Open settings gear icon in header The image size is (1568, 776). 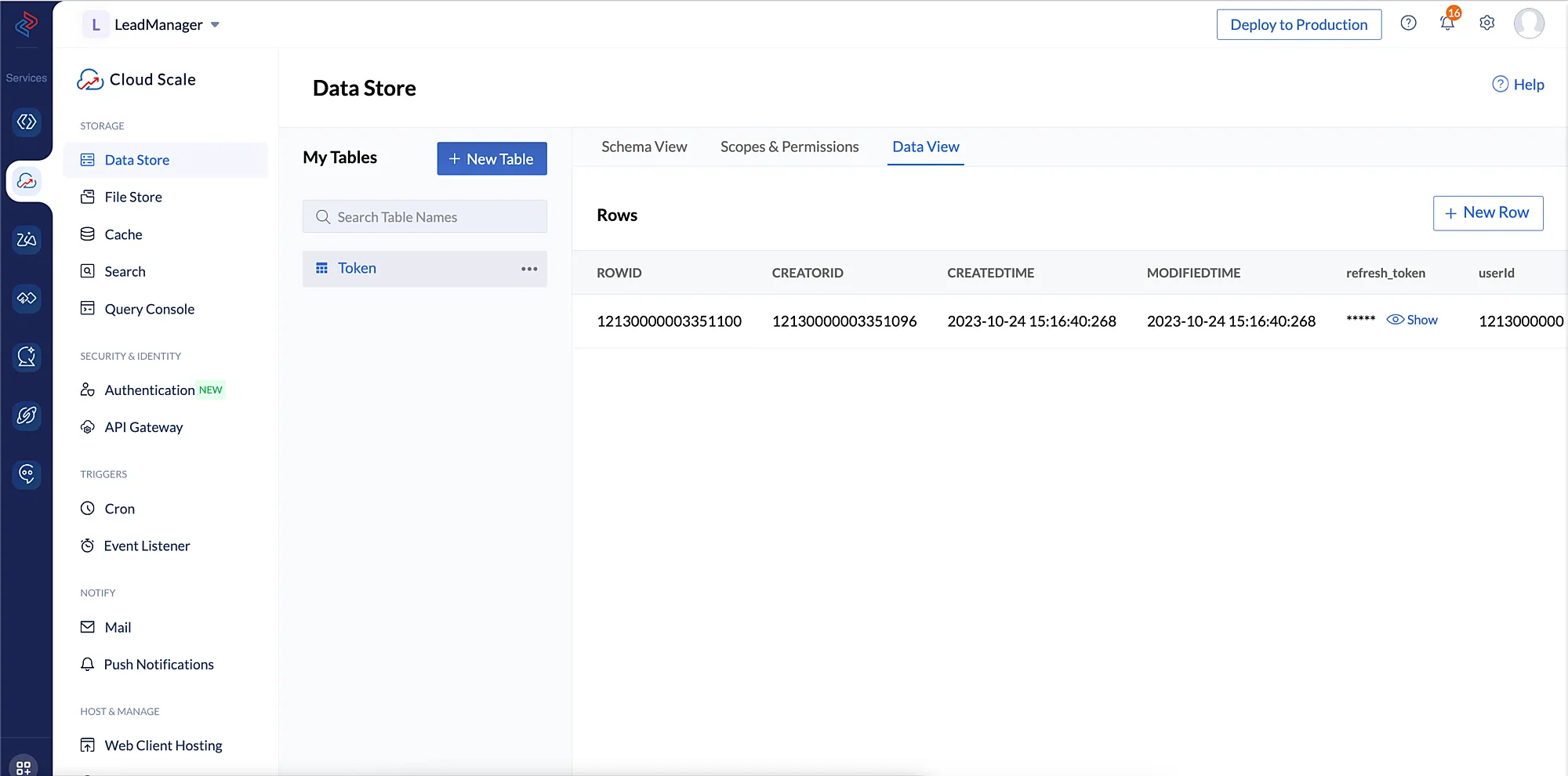coord(1486,24)
